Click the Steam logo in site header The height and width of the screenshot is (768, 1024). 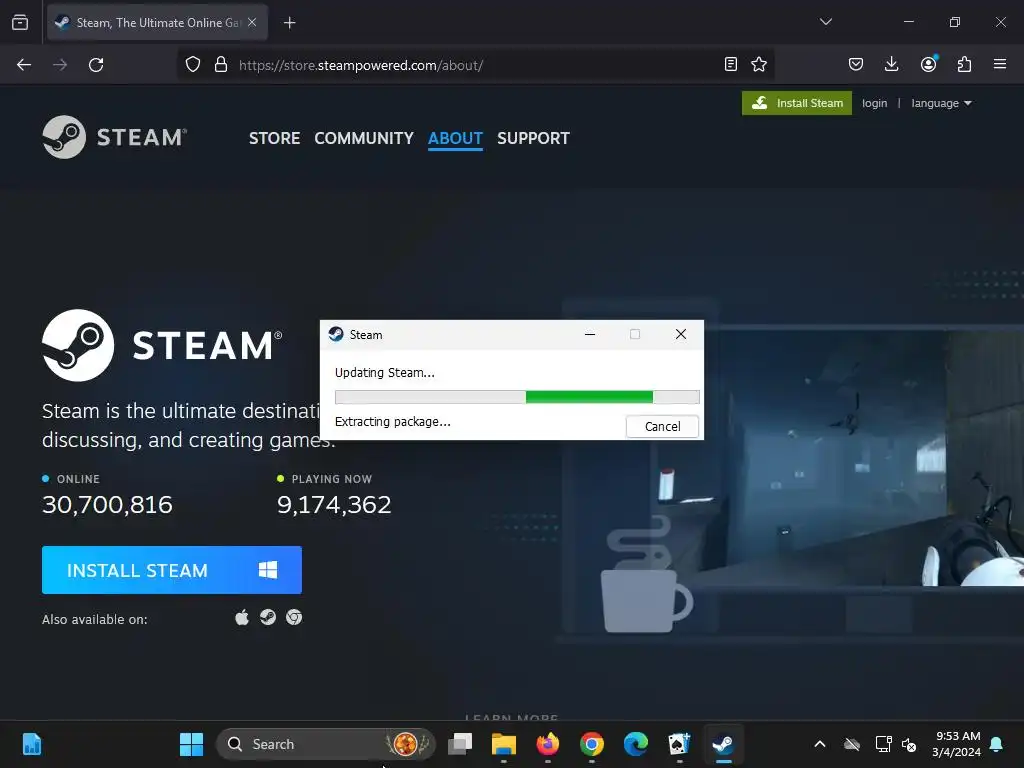pos(115,137)
